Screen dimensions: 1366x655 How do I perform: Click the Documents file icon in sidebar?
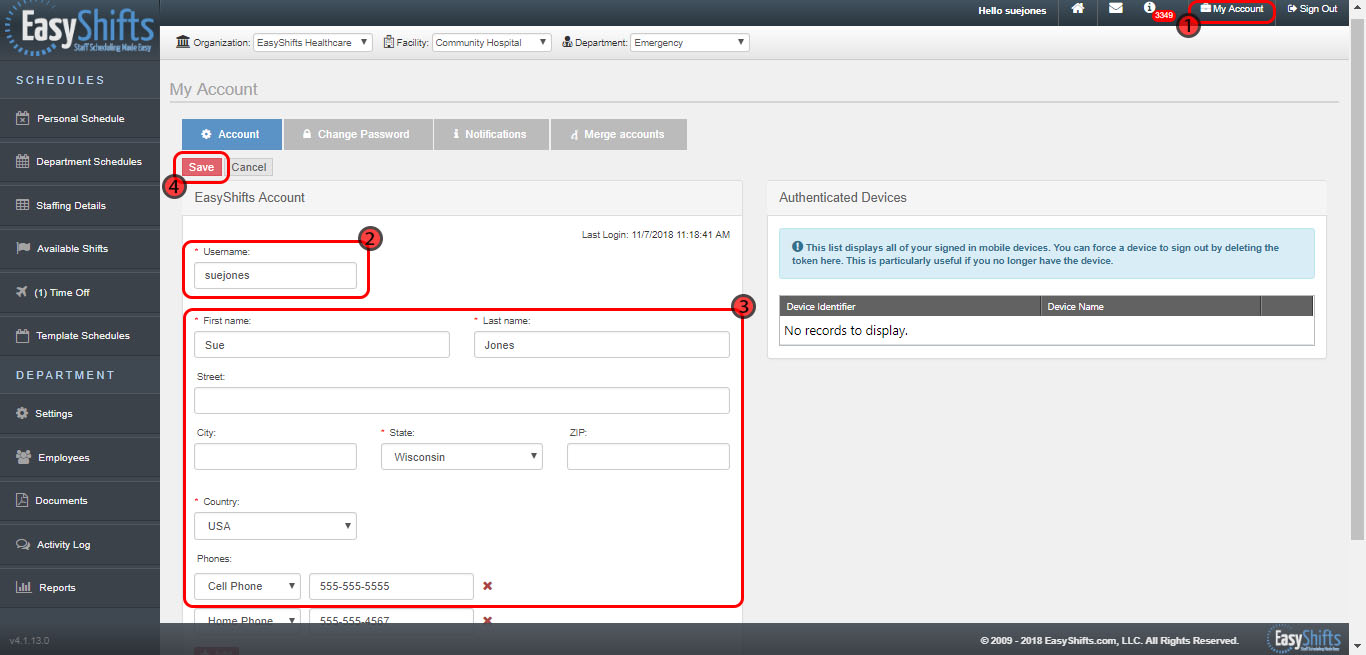(x=22, y=501)
